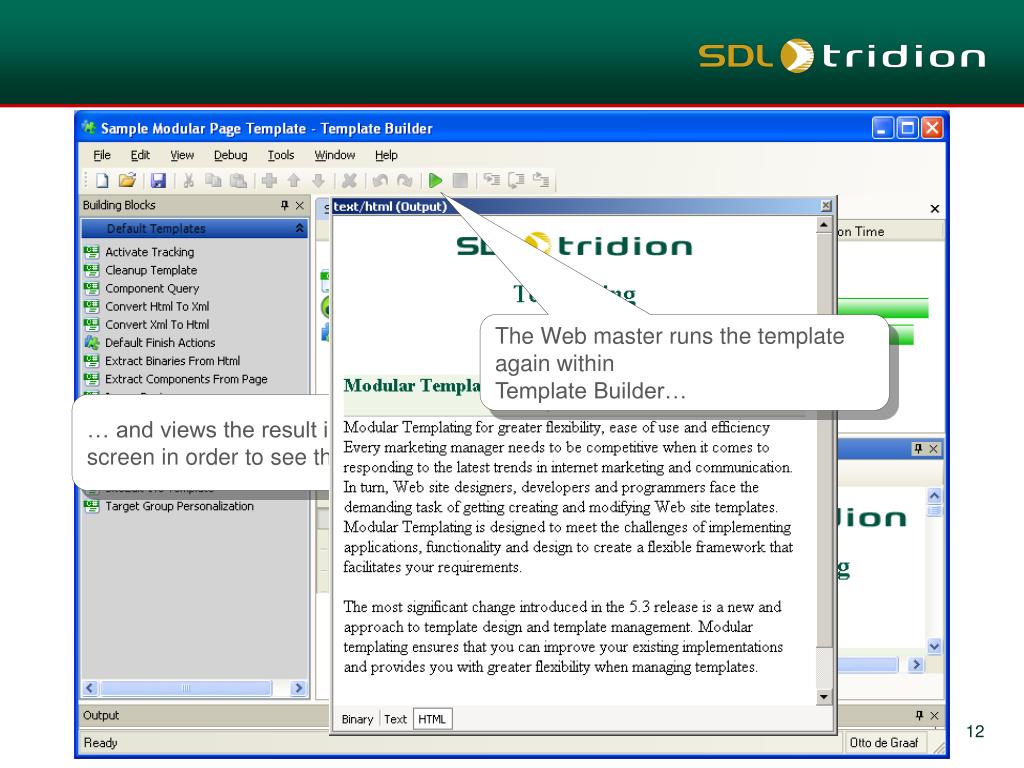This screenshot has width=1024, height=768.
Task: Select Cleanup Template building block
Action: [x=151, y=270]
